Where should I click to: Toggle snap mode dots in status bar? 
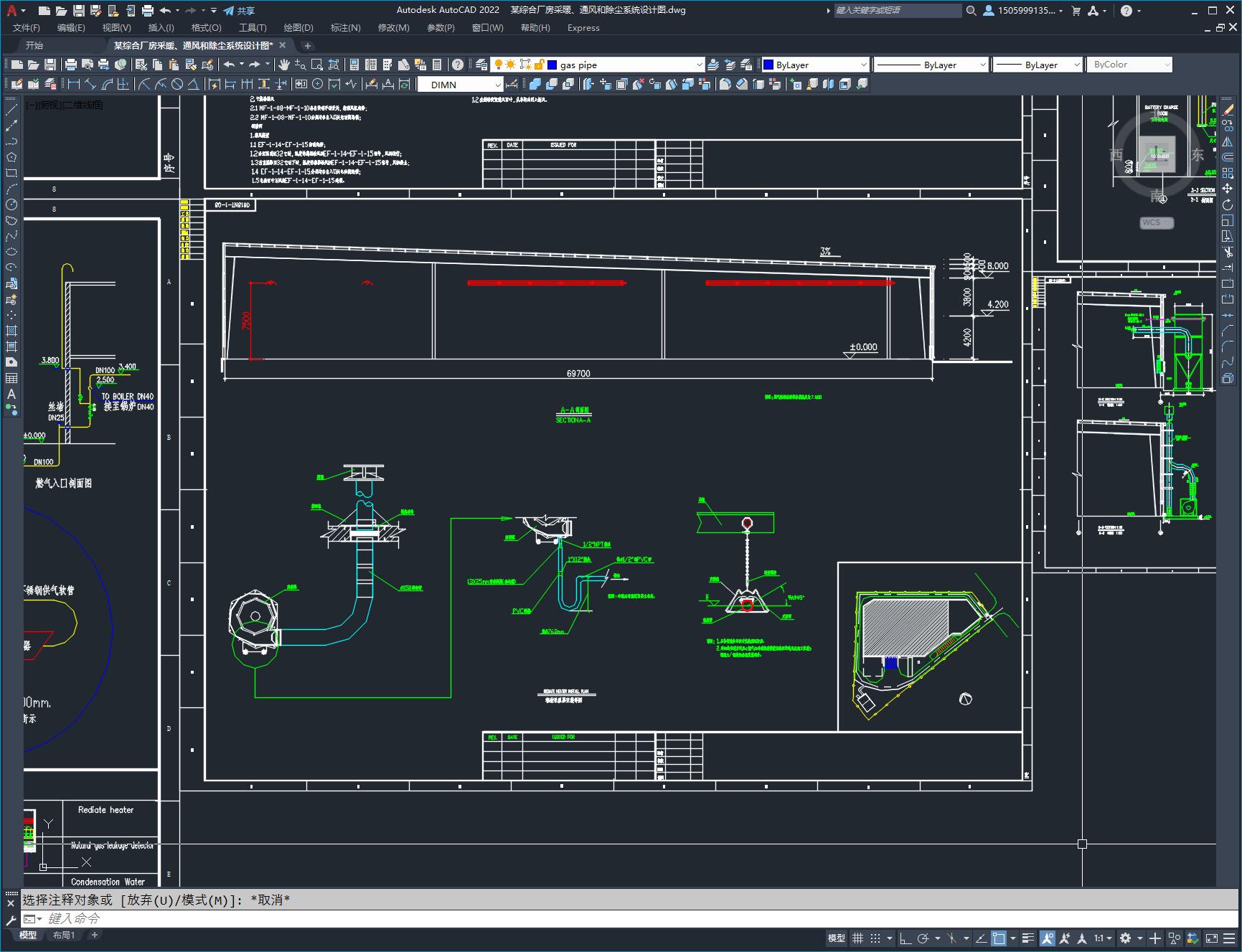point(875,938)
